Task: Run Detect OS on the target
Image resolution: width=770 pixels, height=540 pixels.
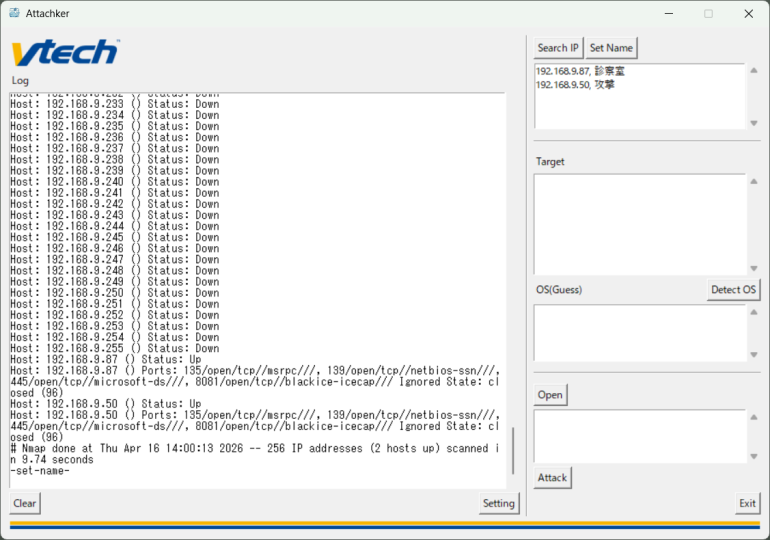Action: pos(733,290)
